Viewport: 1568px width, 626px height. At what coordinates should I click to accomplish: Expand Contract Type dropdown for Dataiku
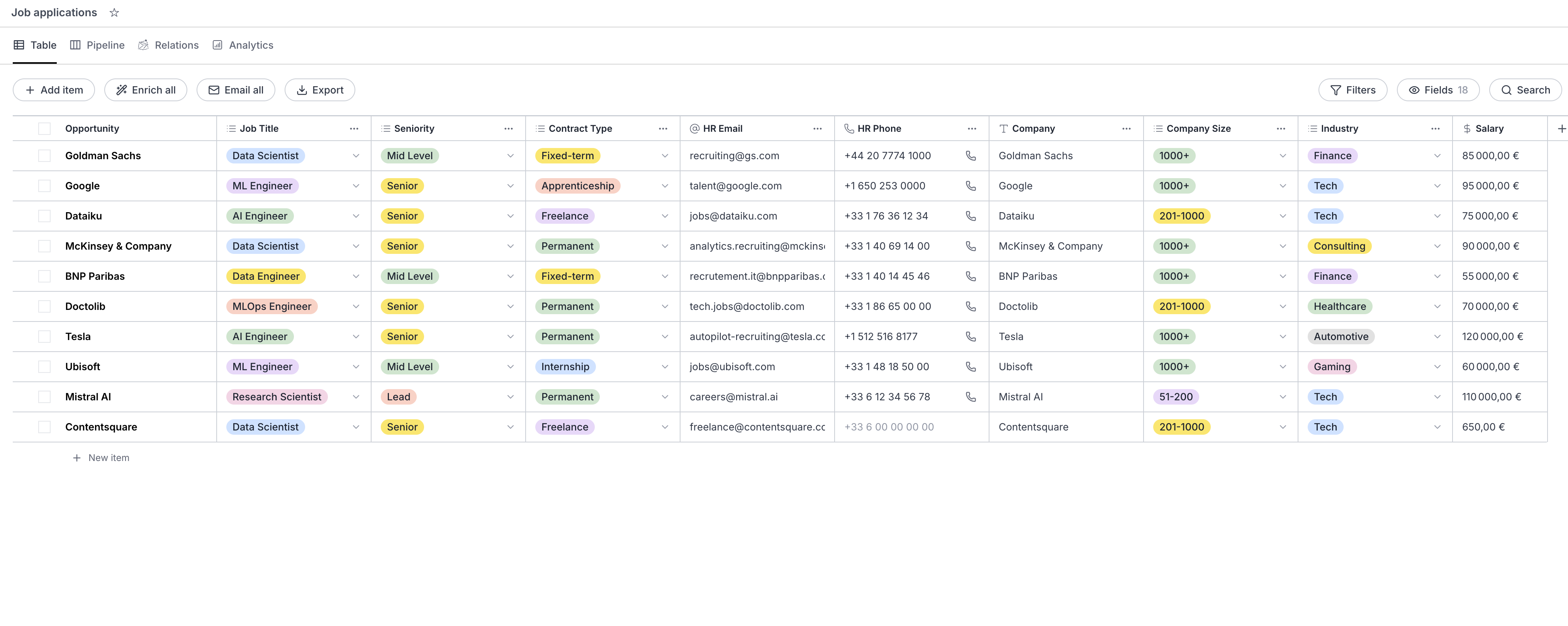665,216
